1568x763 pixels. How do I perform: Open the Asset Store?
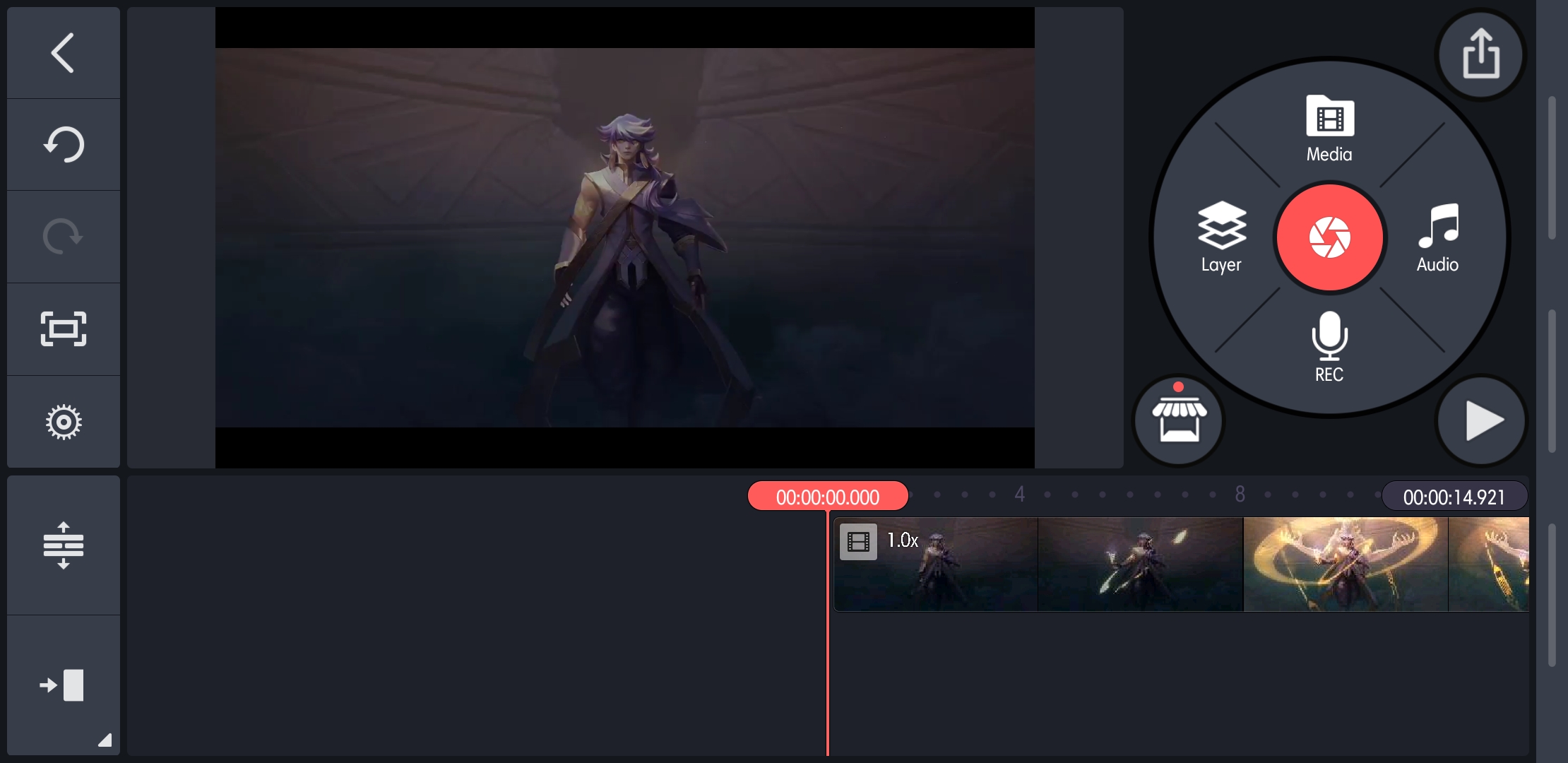[x=1178, y=420]
